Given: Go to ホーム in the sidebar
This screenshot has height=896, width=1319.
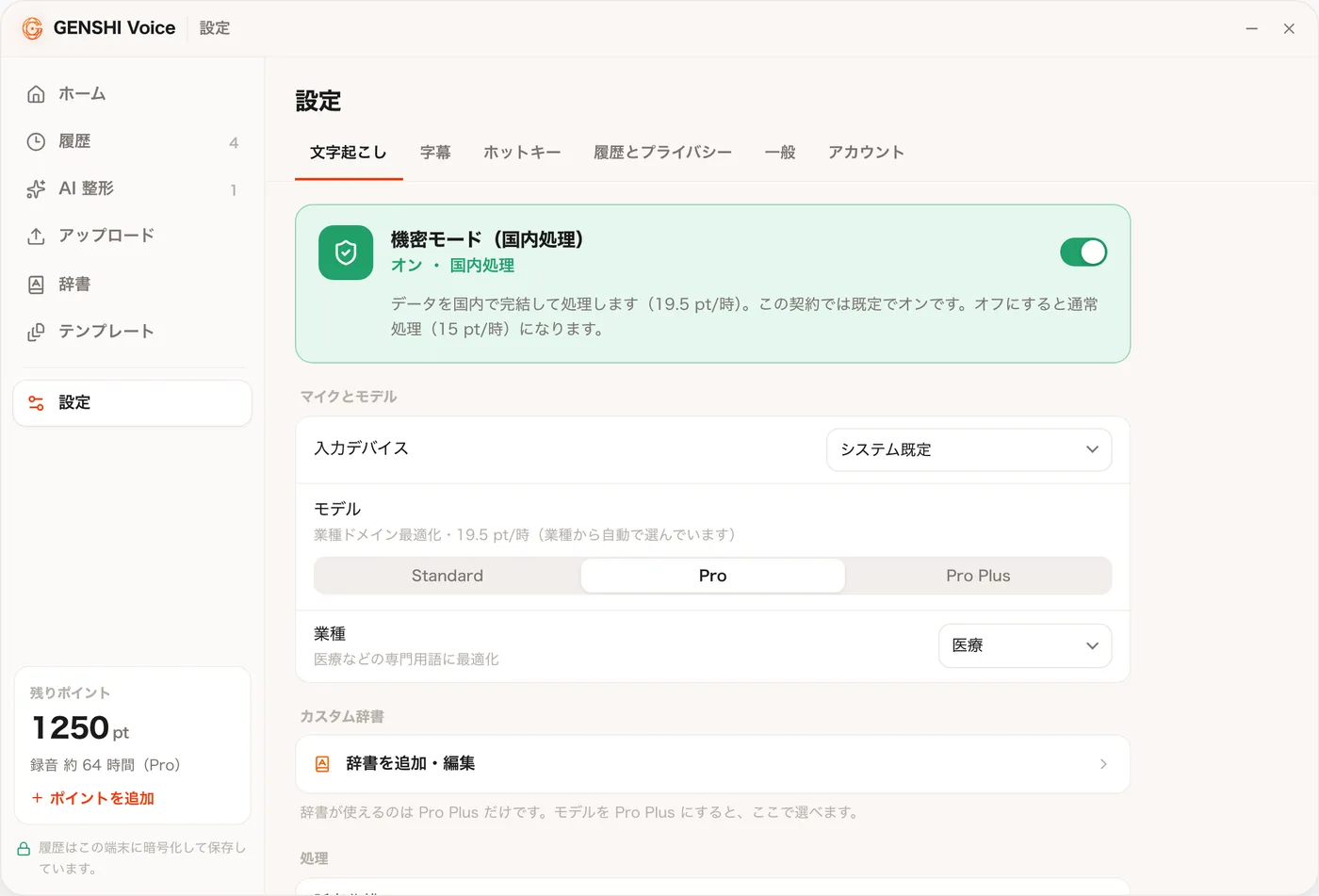Looking at the screenshot, I should coord(132,94).
